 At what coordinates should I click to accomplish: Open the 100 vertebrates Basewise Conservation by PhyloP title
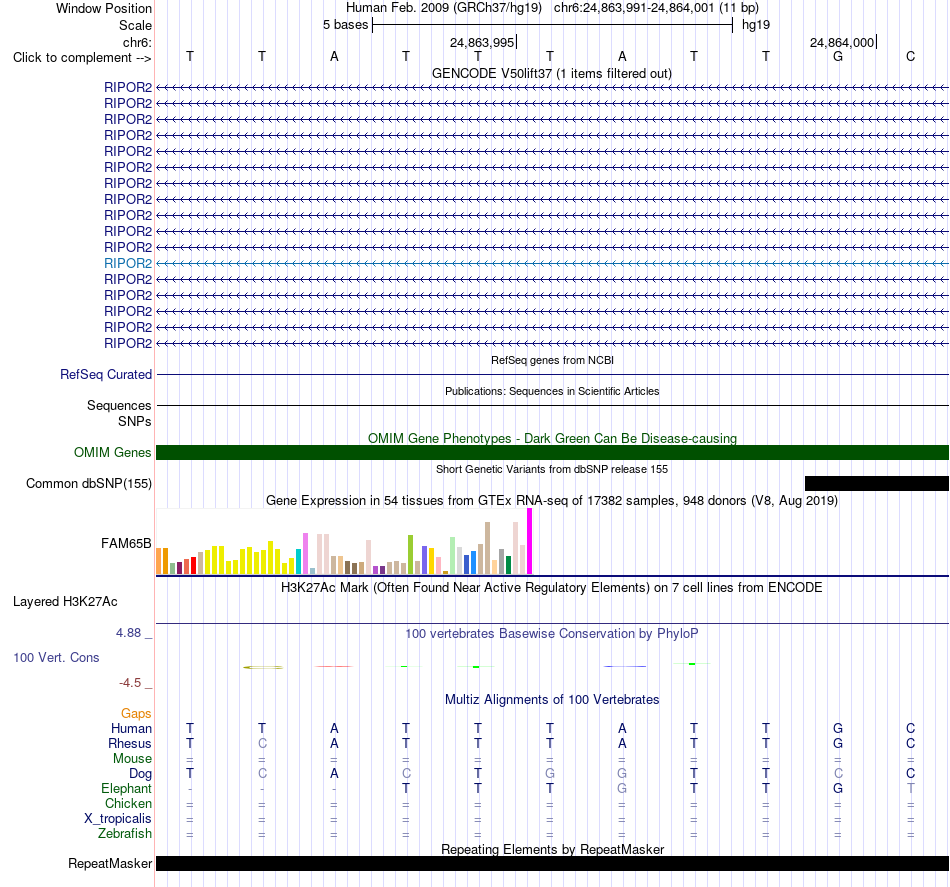pyautogui.click(x=552, y=634)
